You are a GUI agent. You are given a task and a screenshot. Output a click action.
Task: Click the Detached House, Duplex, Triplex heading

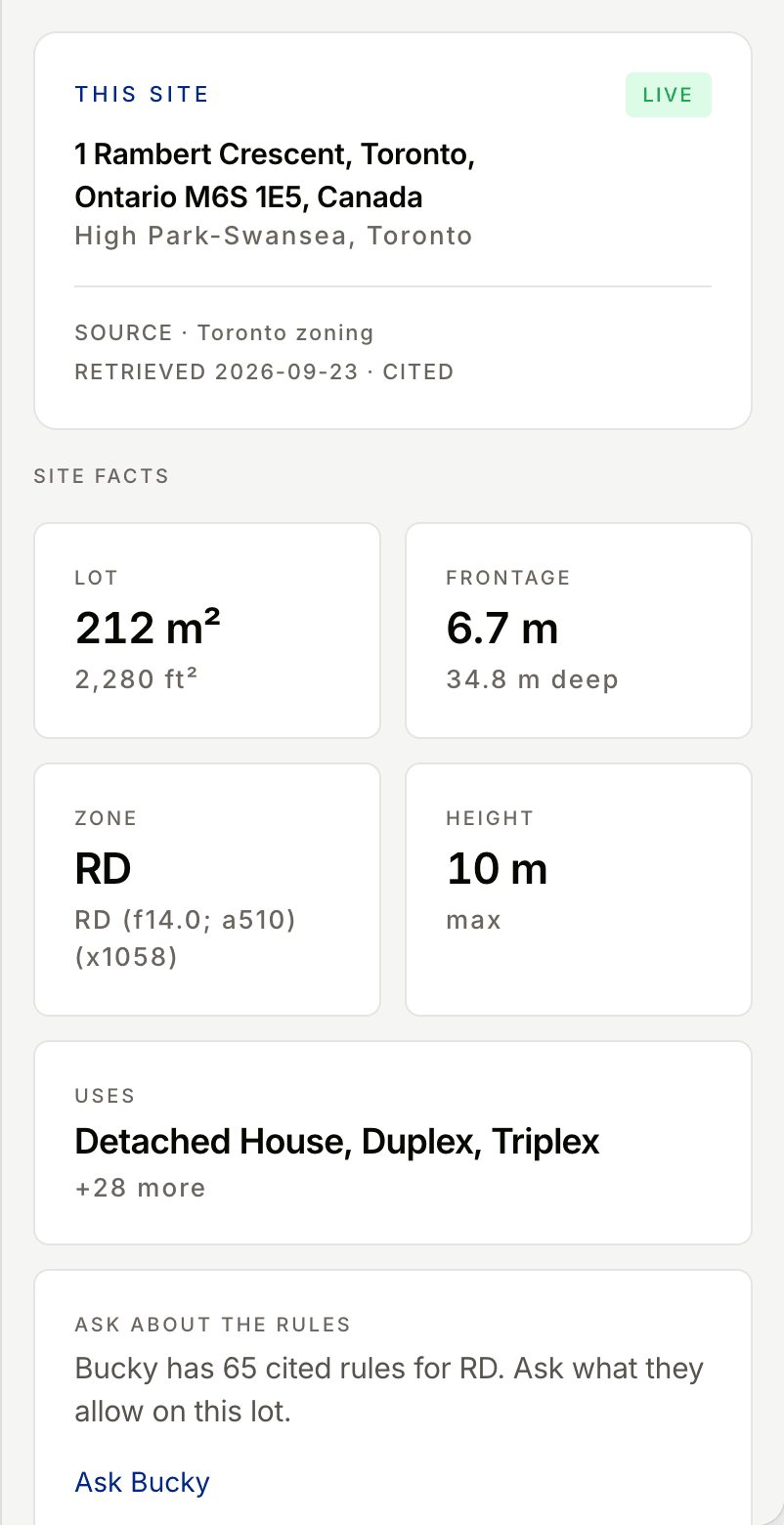[337, 1141]
